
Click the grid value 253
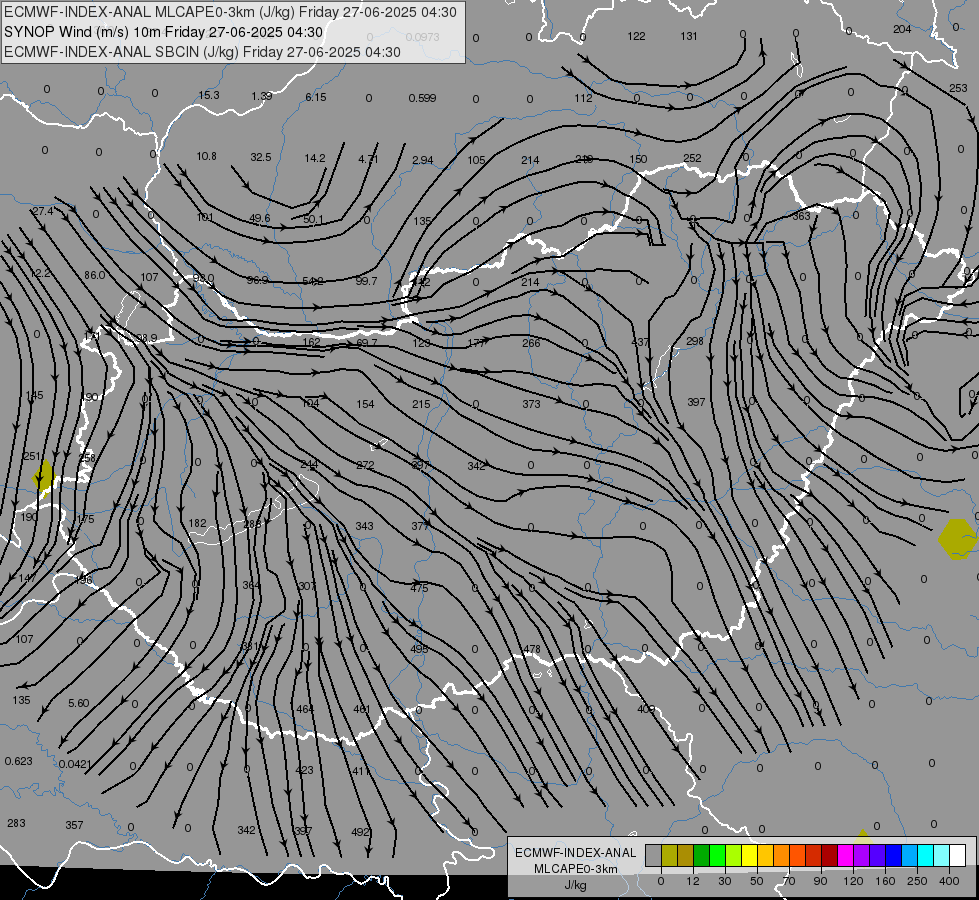[x=958, y=88]
